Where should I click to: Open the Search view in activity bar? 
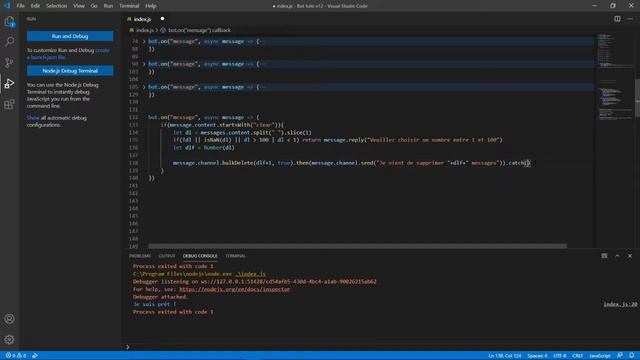click(9, 42)
